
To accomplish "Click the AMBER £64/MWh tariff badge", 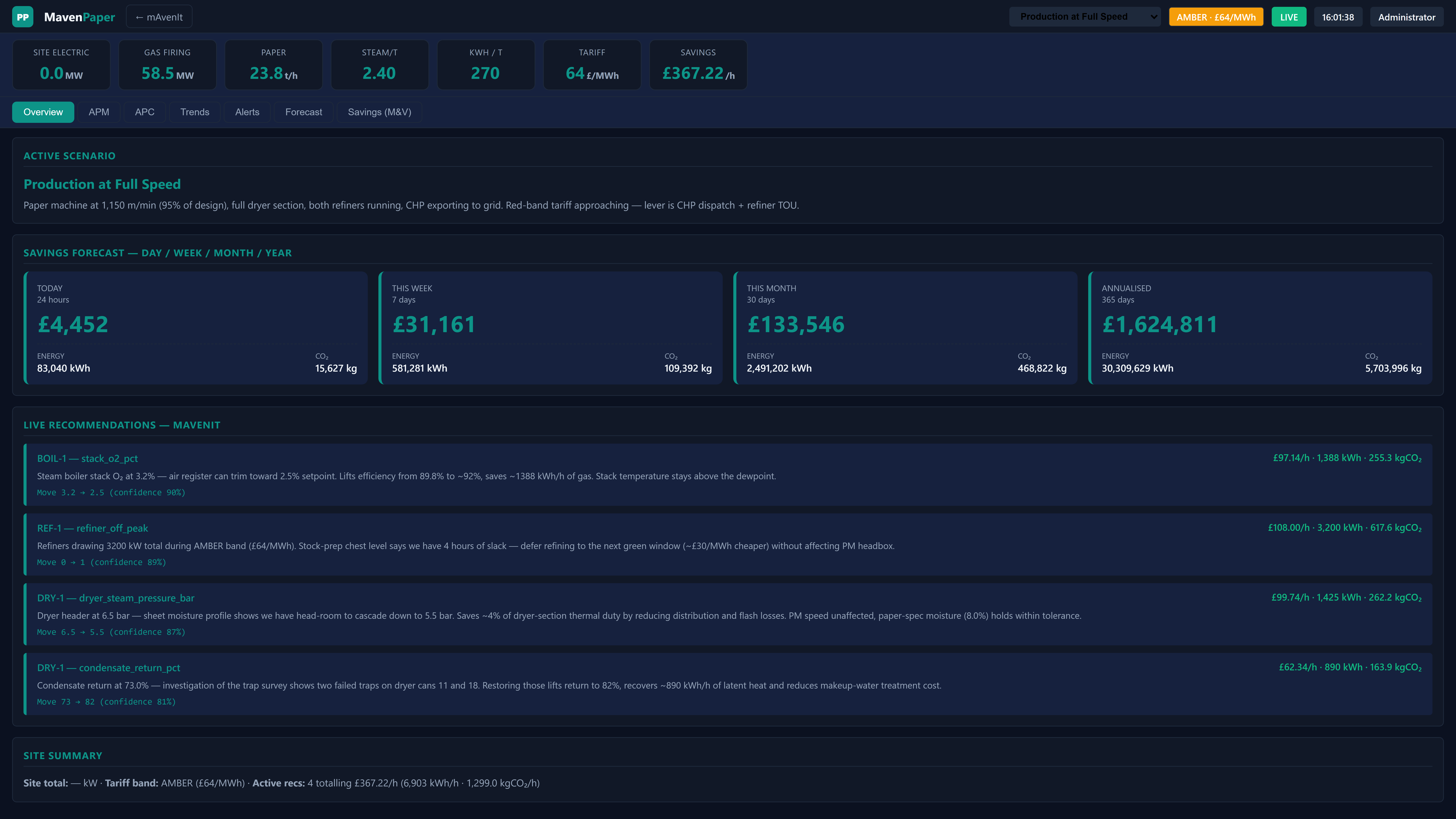I will tap(1216, 17).
